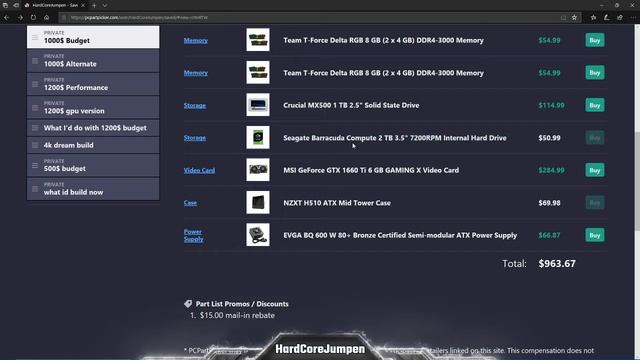Click the Seagate Barracuda thumbnail image

(258, 137)
